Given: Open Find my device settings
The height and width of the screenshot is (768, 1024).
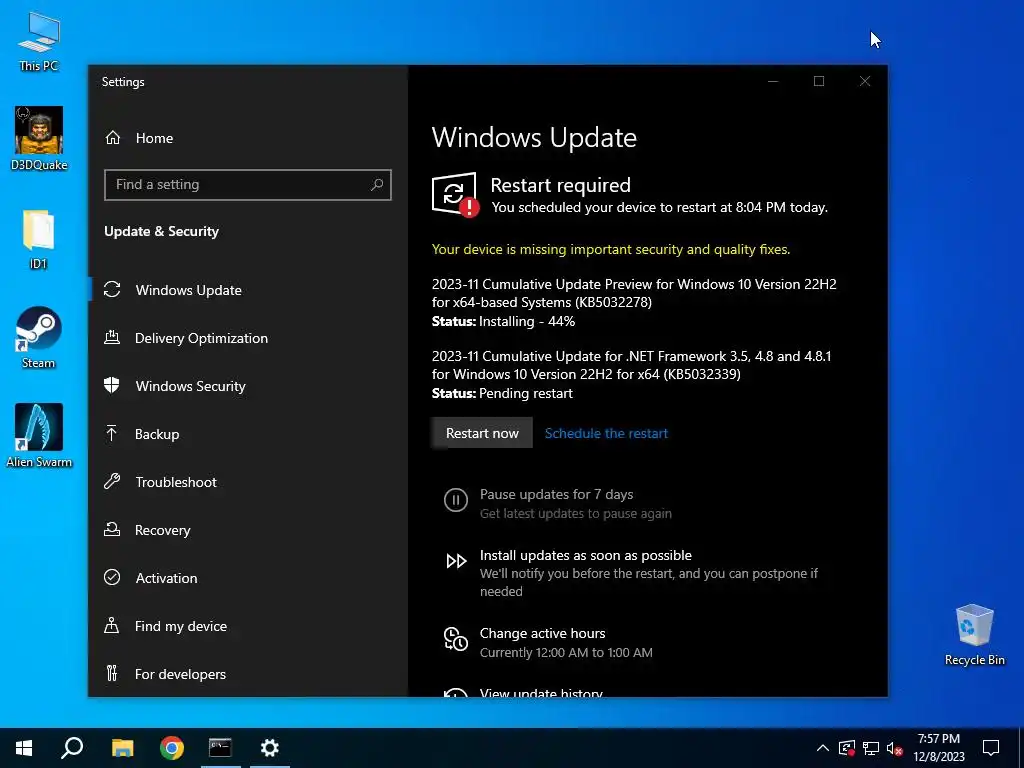Looking at the screenshot, I should (x=248, y=626).
